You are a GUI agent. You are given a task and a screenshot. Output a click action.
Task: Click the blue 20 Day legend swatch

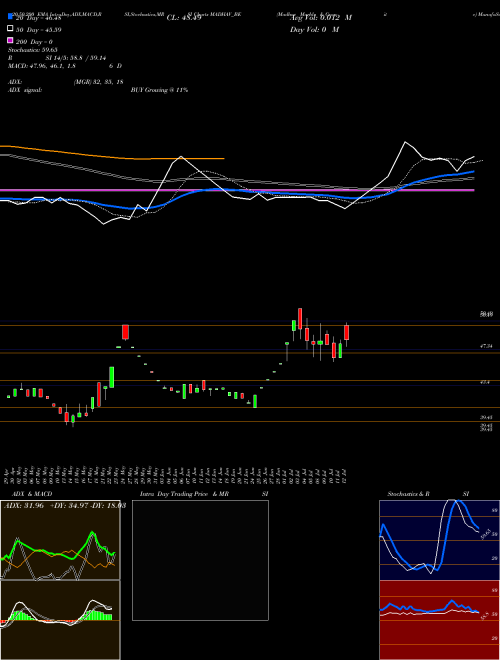[x=10, y=16]
